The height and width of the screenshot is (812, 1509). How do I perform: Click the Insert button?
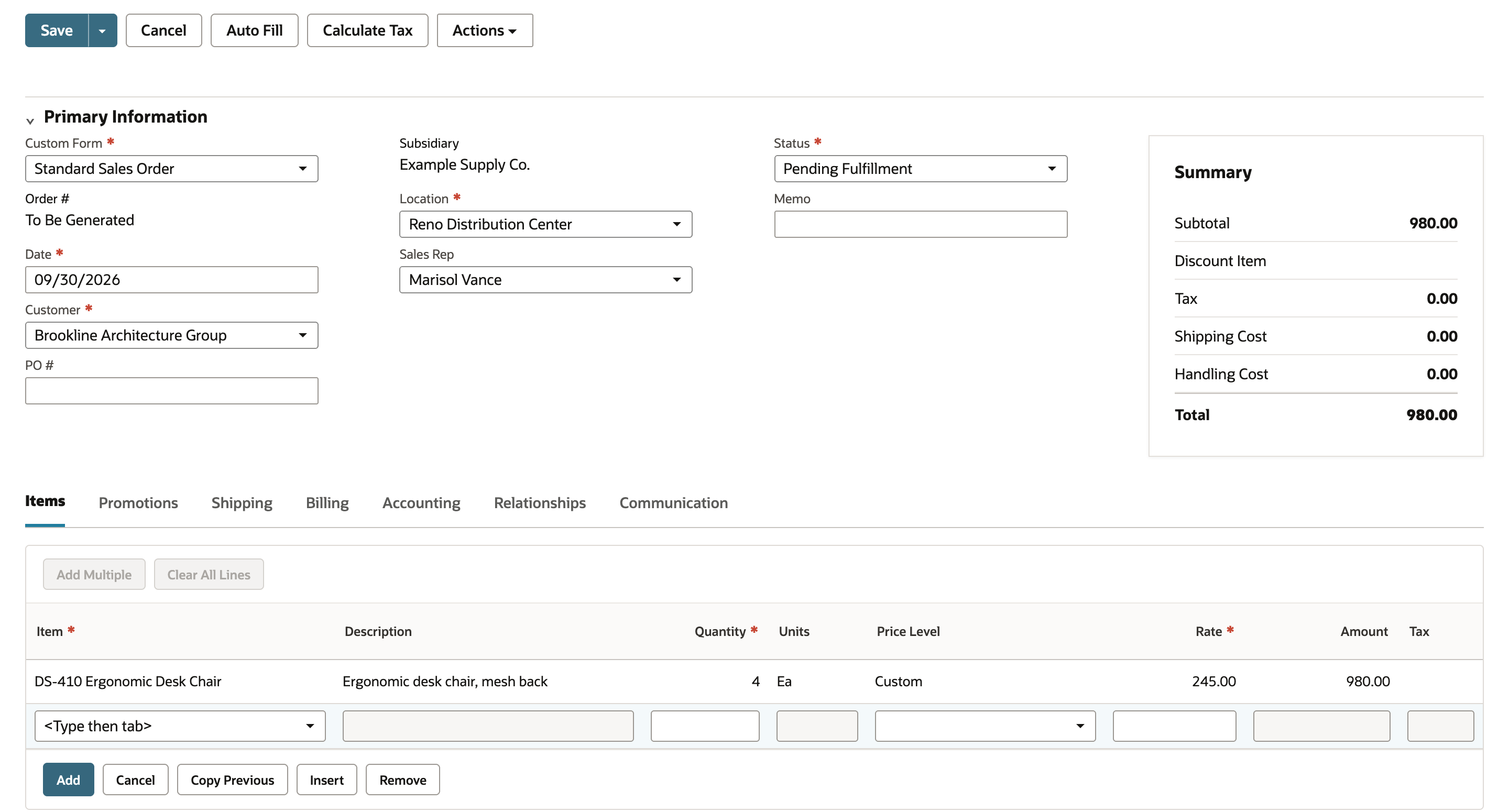point(326,780)
